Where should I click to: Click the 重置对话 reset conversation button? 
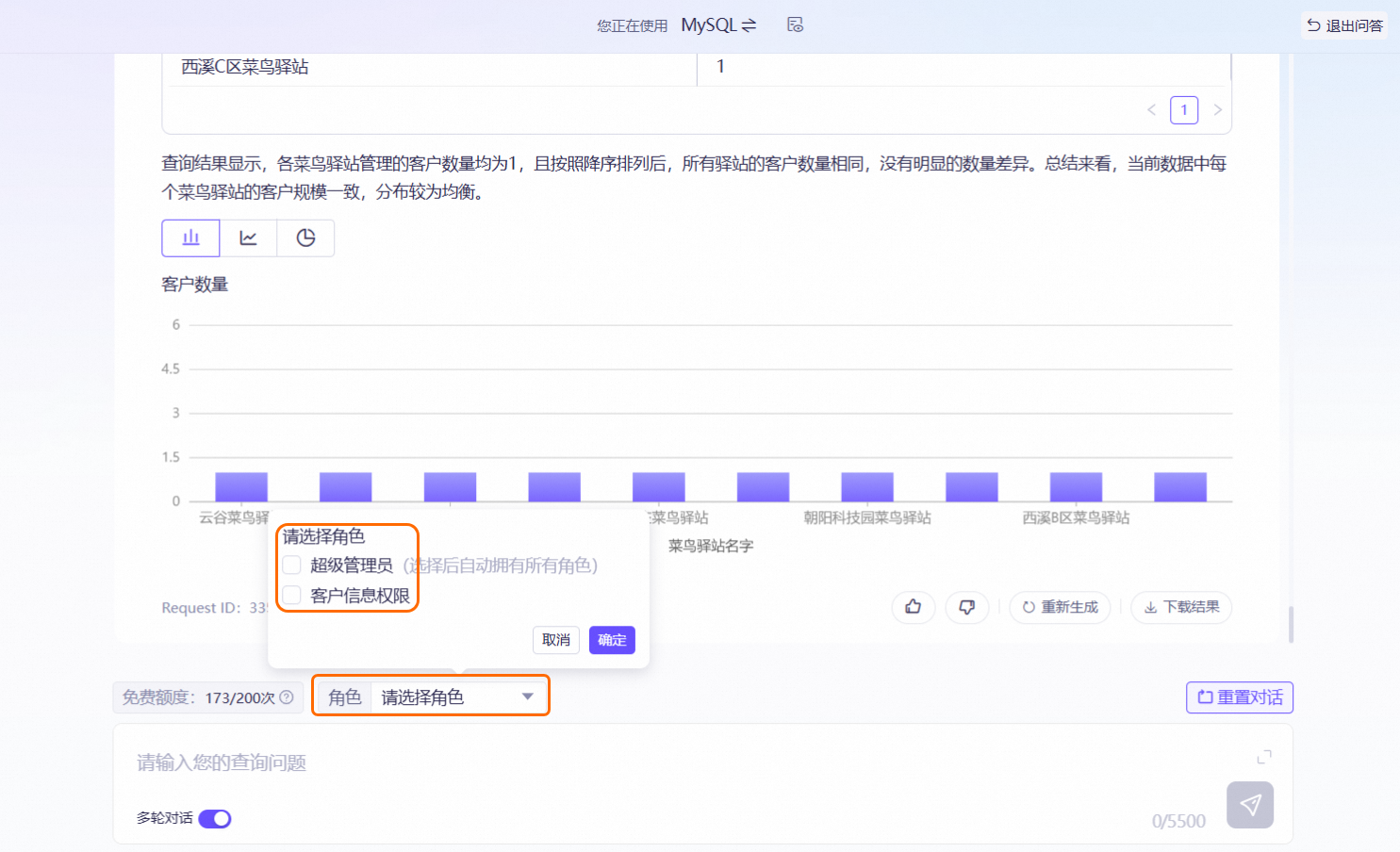1239,697
